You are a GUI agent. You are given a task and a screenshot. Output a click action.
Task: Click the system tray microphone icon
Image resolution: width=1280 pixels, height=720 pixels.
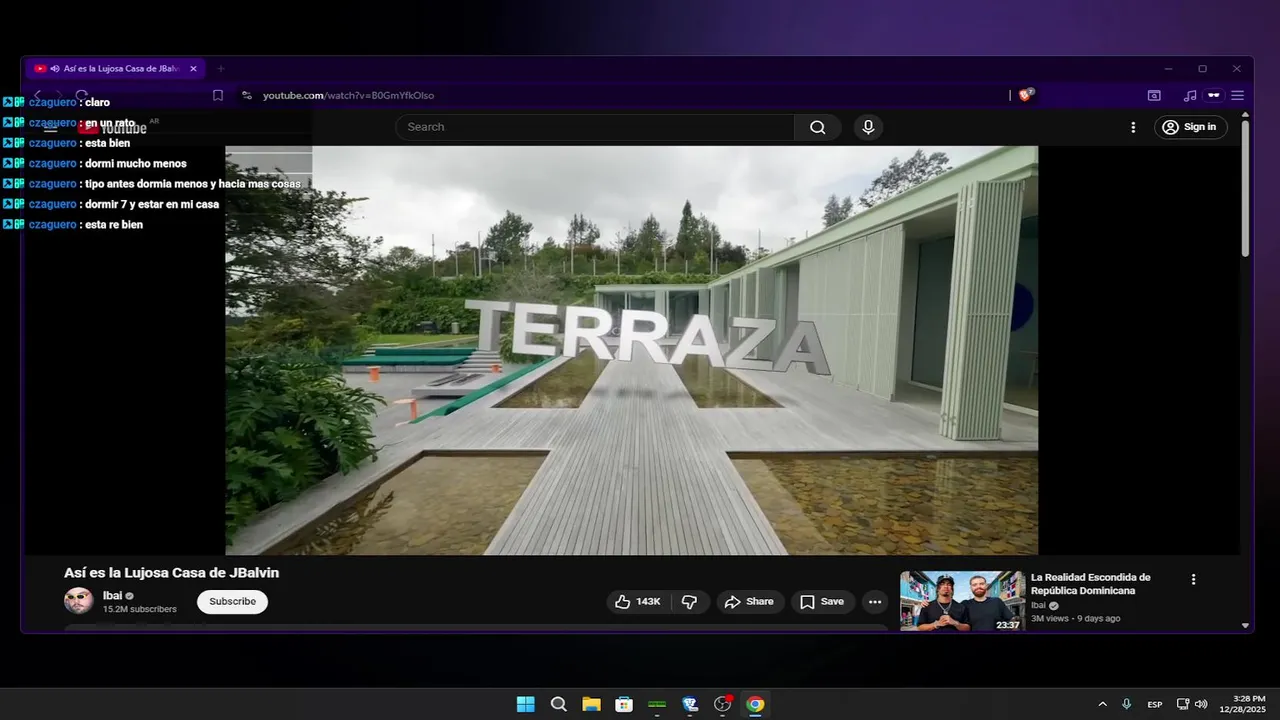point(1127,704)
